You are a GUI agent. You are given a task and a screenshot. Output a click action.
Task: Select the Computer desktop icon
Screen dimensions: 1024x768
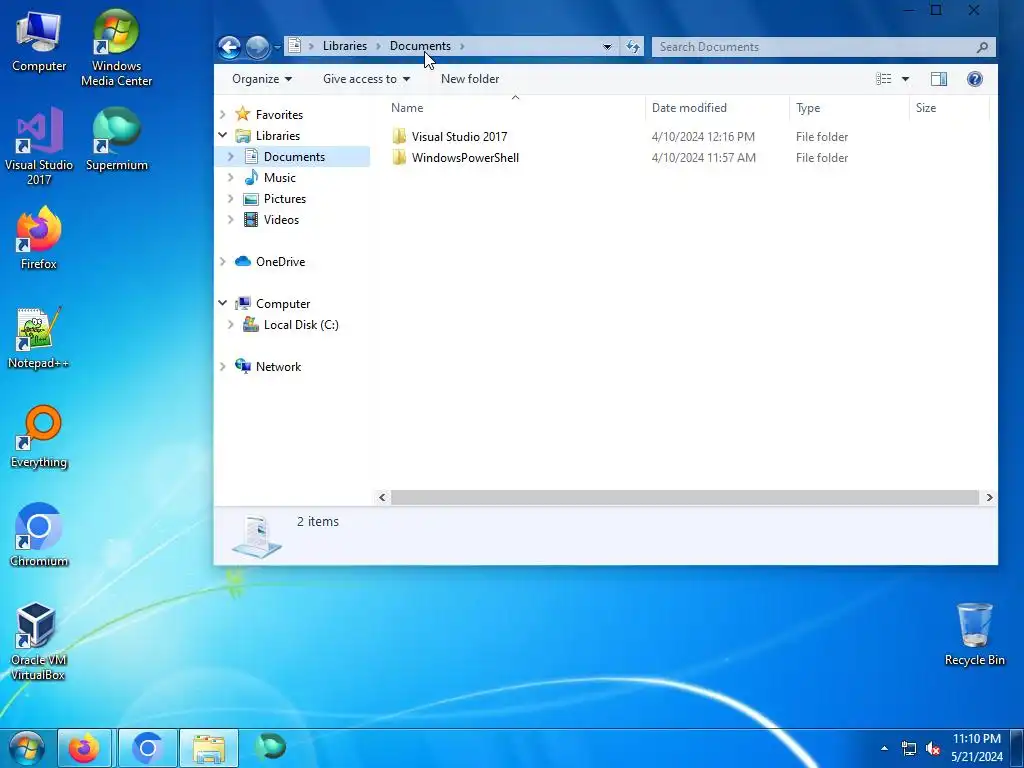point(39,42)
